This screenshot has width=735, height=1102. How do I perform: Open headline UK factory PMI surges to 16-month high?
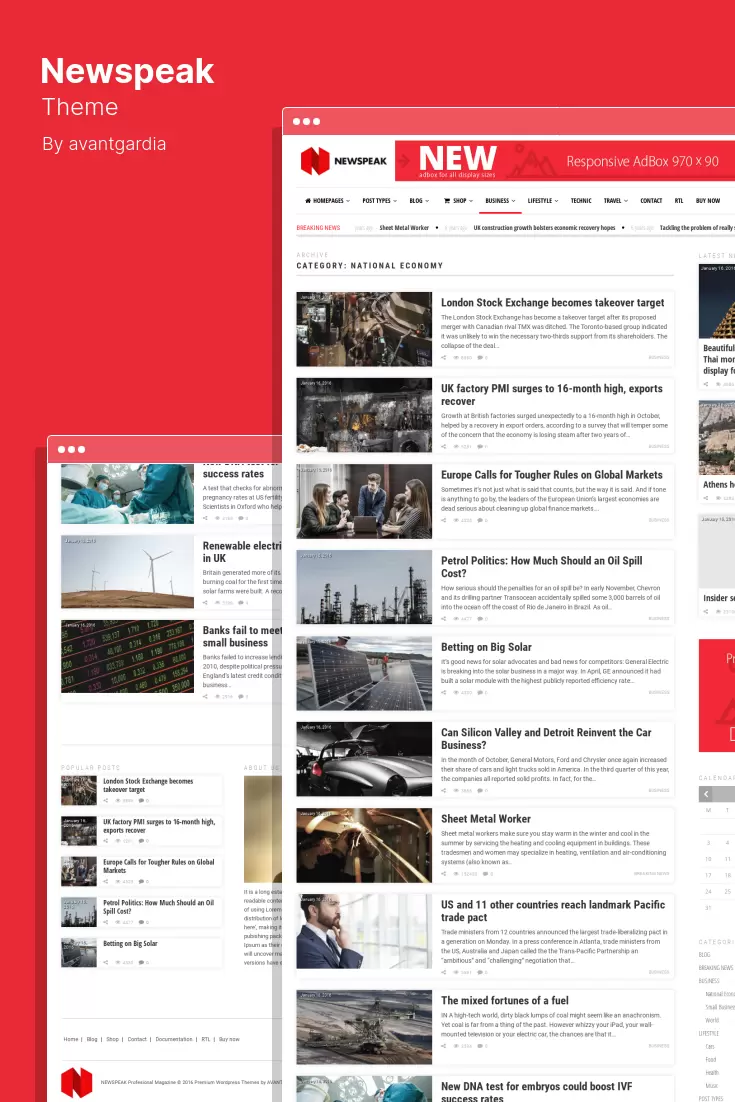(552, 395)
